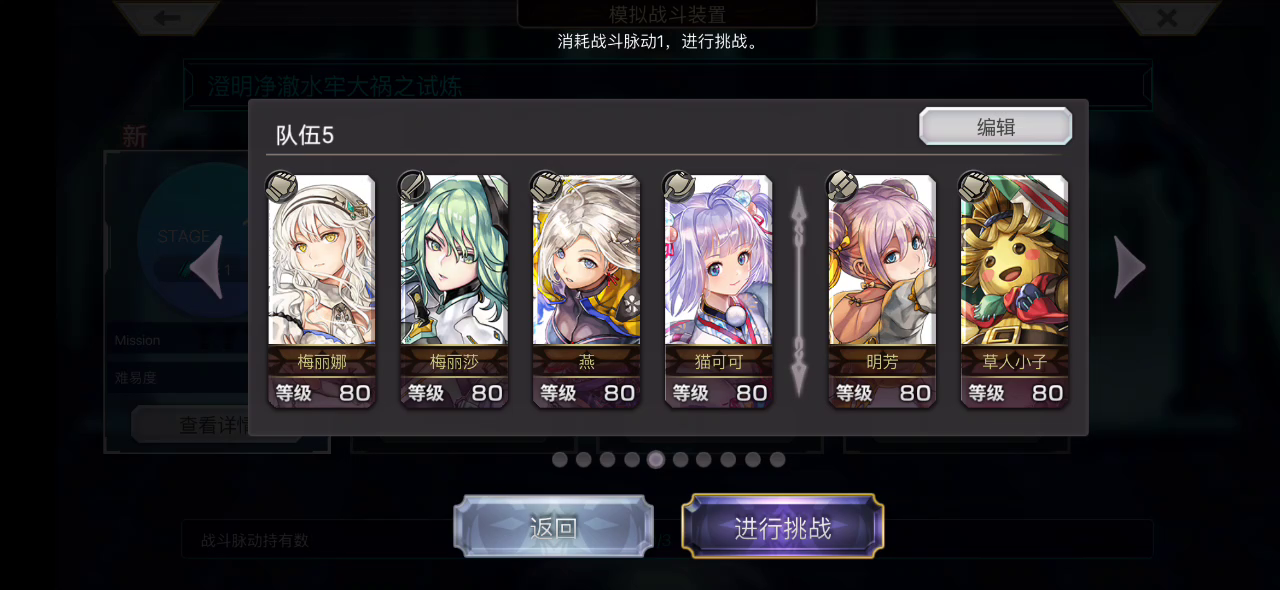The width and height of the screenshot is (1280, 590).
Task: Select the last team page dot
Action: 777,459
